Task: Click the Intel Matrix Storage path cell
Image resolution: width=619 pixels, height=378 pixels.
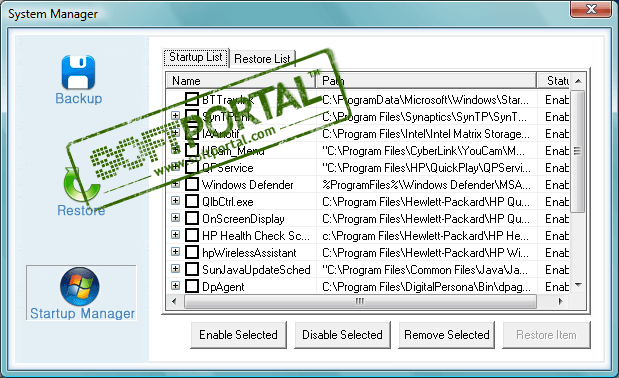Action: pos(426,134)
